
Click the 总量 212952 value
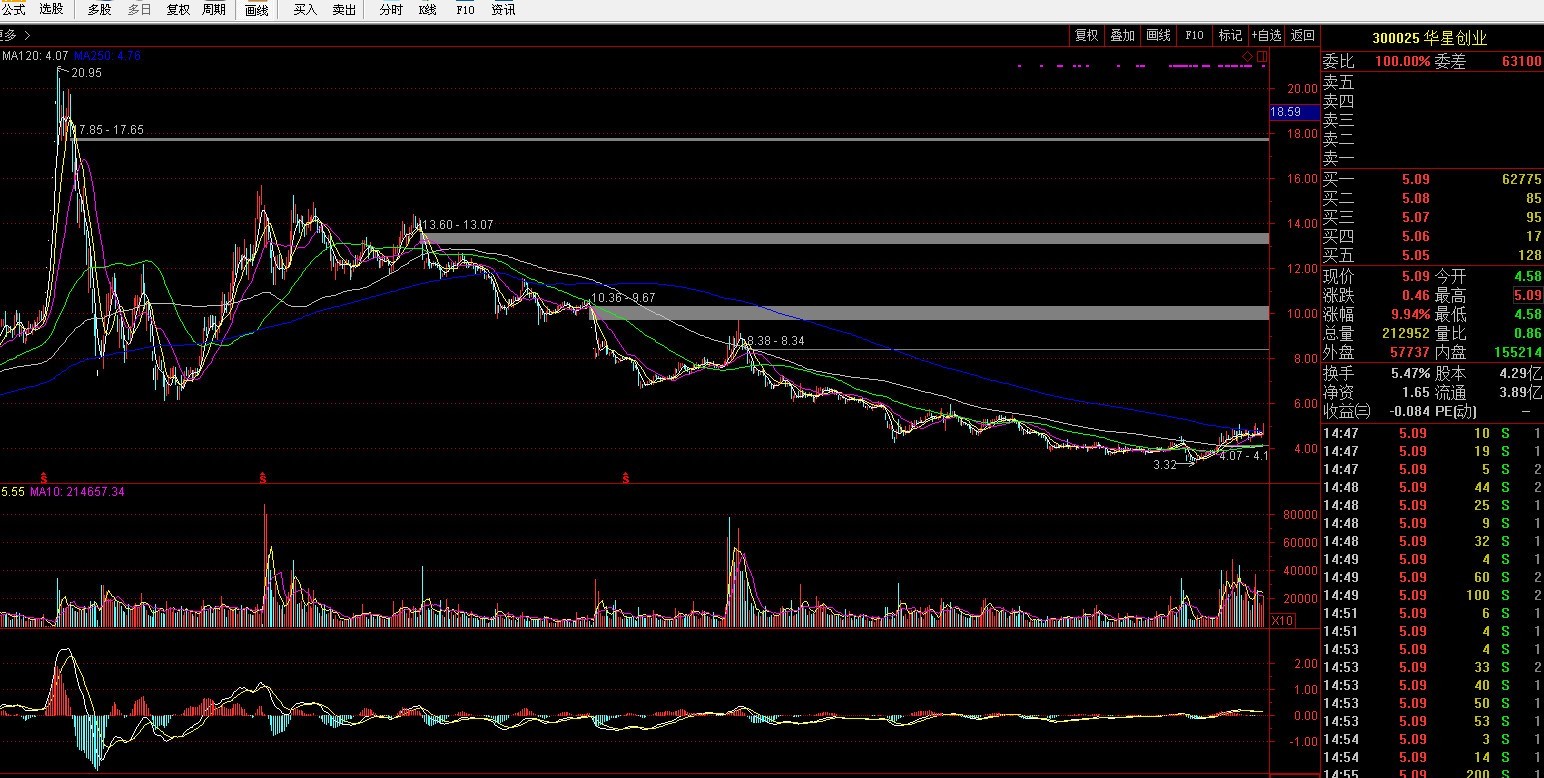(x=1404, y=333)
